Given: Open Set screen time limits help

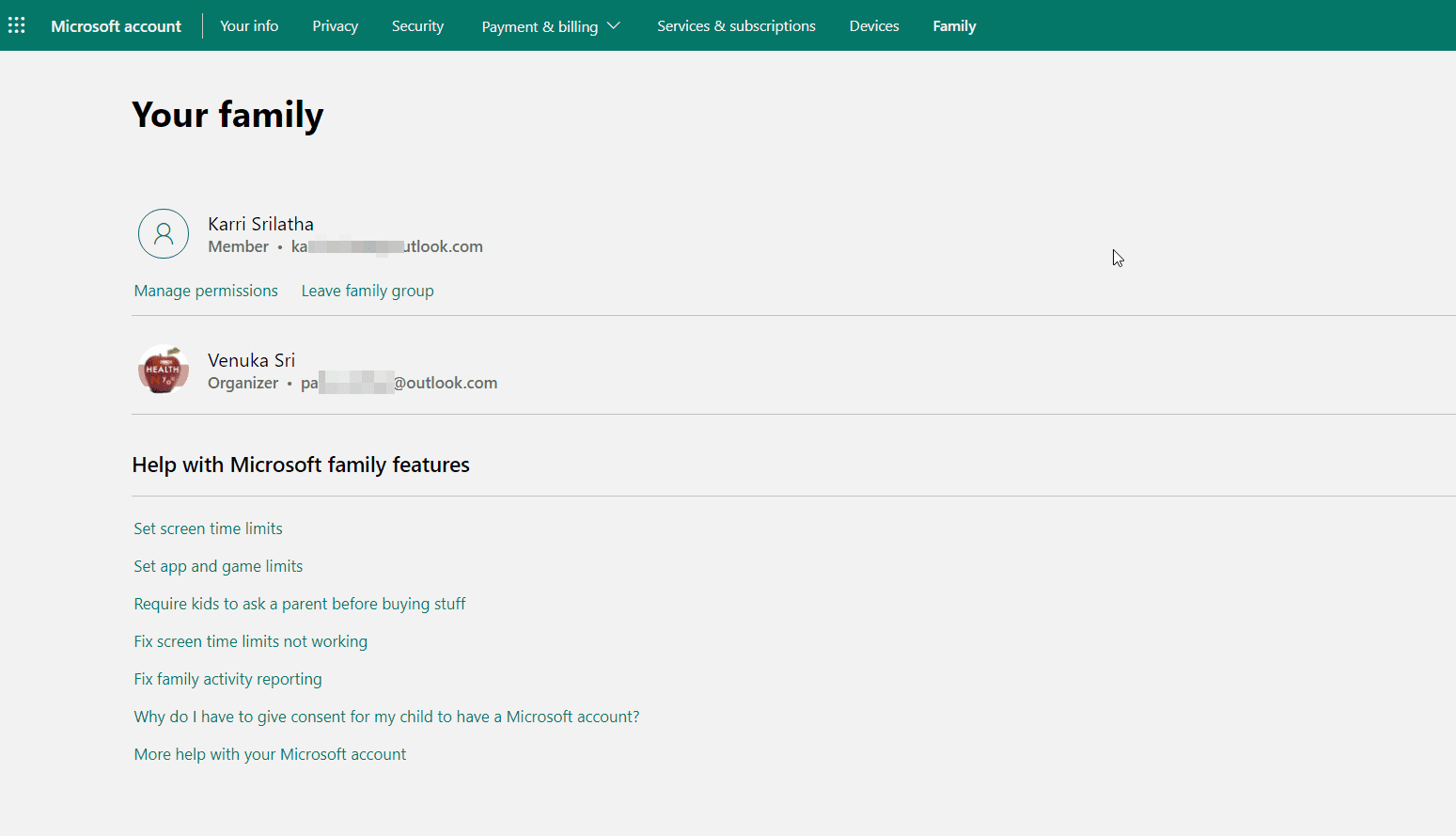Looking at the screenshot, I should point(208,528).
